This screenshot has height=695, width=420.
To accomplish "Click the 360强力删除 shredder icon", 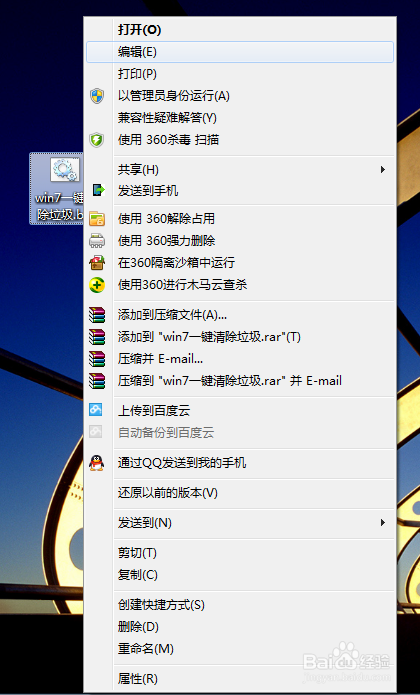I will point(97,241).
